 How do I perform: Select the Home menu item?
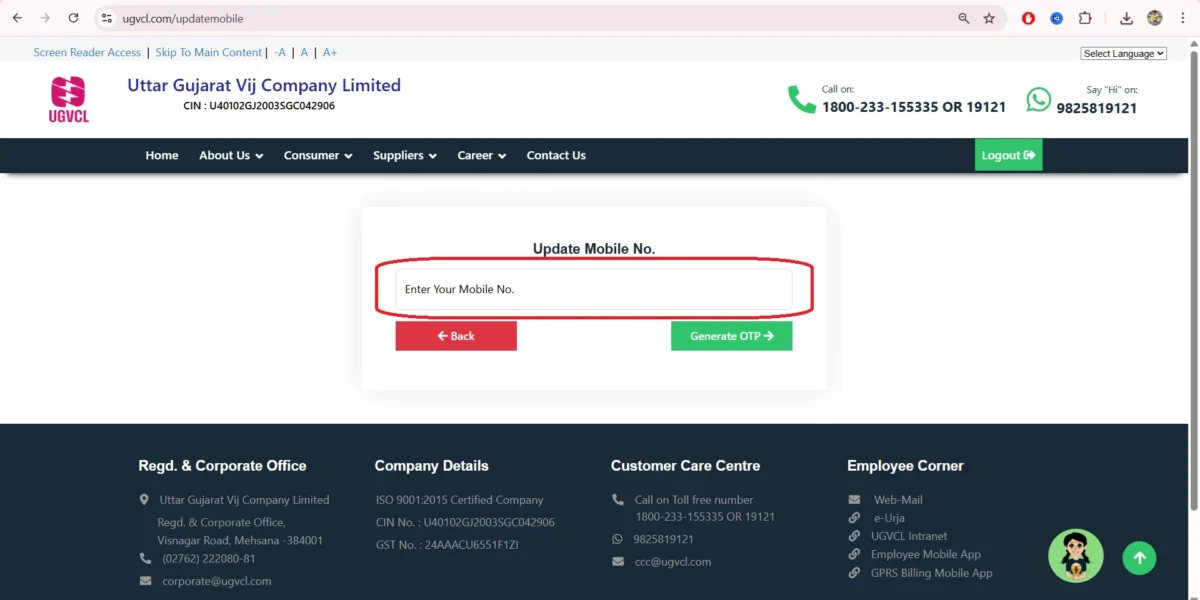[x=161, y=155]
